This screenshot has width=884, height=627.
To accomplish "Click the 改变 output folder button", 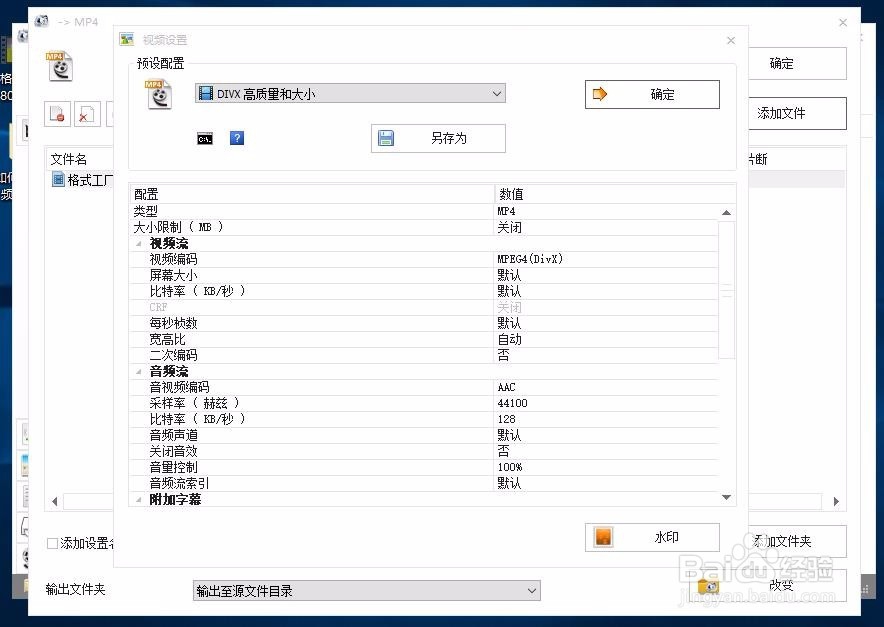I will [780, 586].
